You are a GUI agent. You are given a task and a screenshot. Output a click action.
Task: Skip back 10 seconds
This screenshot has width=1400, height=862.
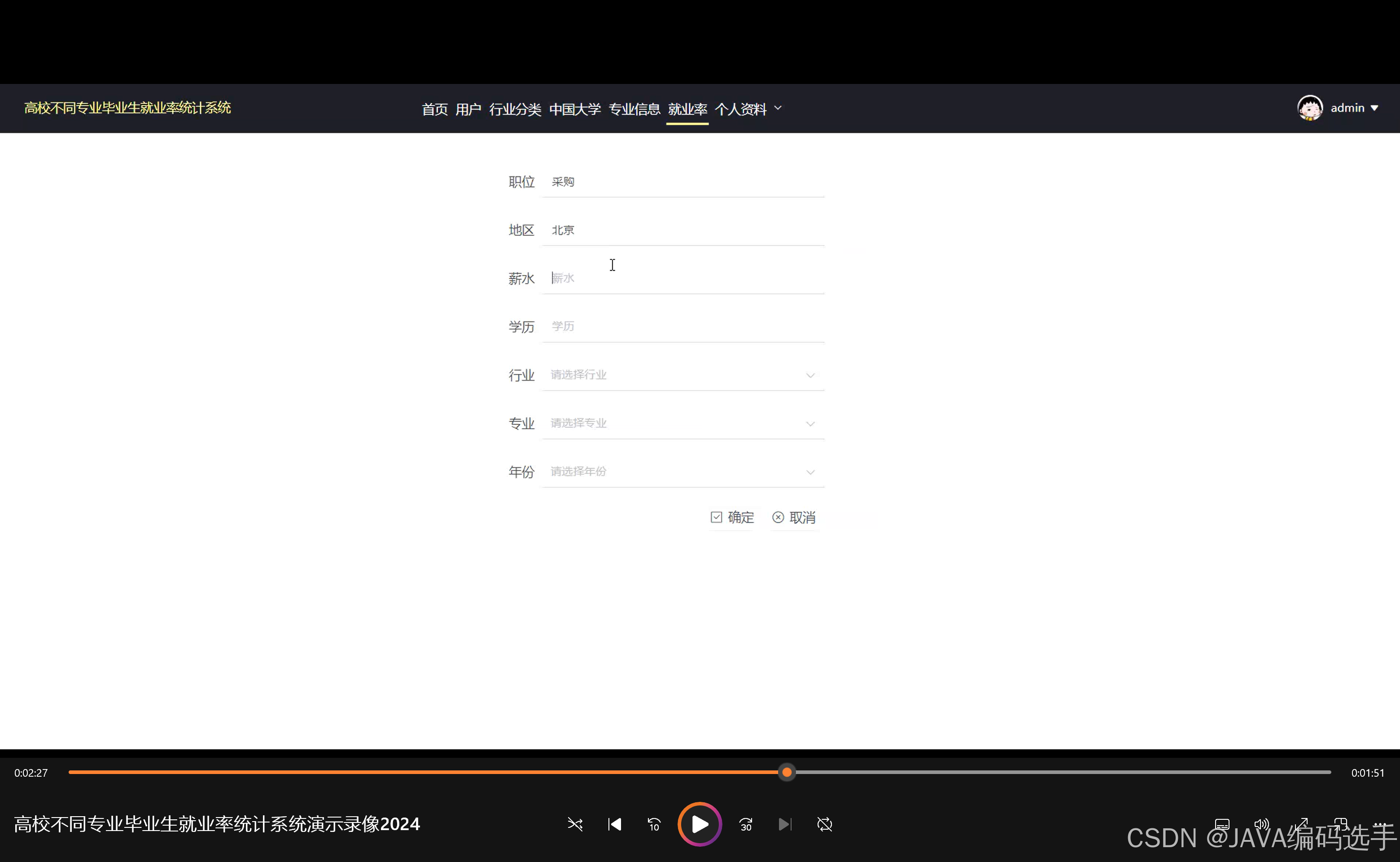point(654,824)
